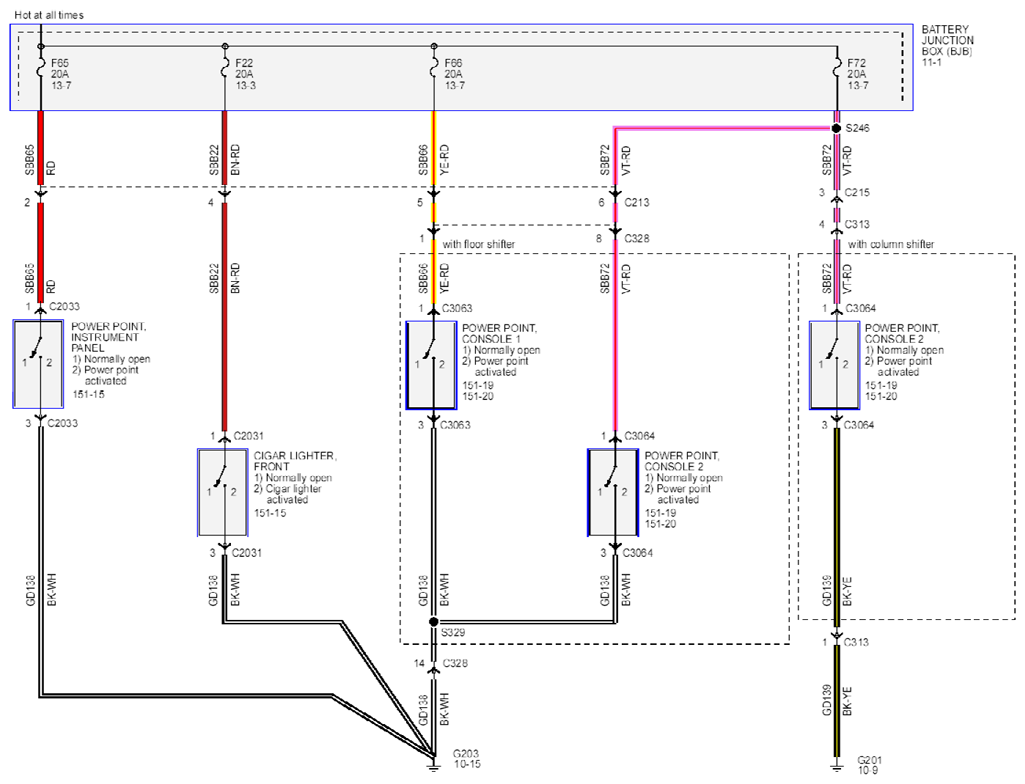
Task: Select the "BATTERY JUNCTION BOX (BJB)" label
Action: click(947, 40)
